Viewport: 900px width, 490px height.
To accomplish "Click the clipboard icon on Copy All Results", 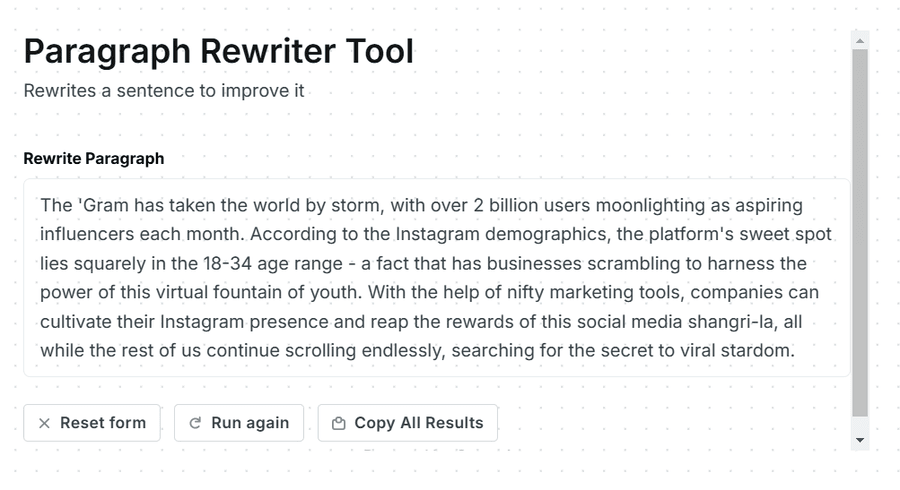I will tap(339, 423).
